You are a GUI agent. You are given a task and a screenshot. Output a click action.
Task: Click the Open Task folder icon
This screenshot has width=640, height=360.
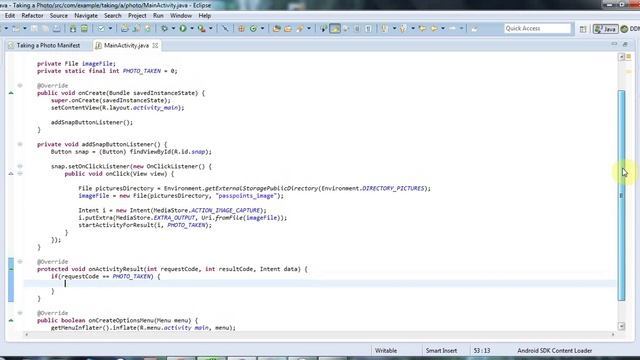coord(288,29)
